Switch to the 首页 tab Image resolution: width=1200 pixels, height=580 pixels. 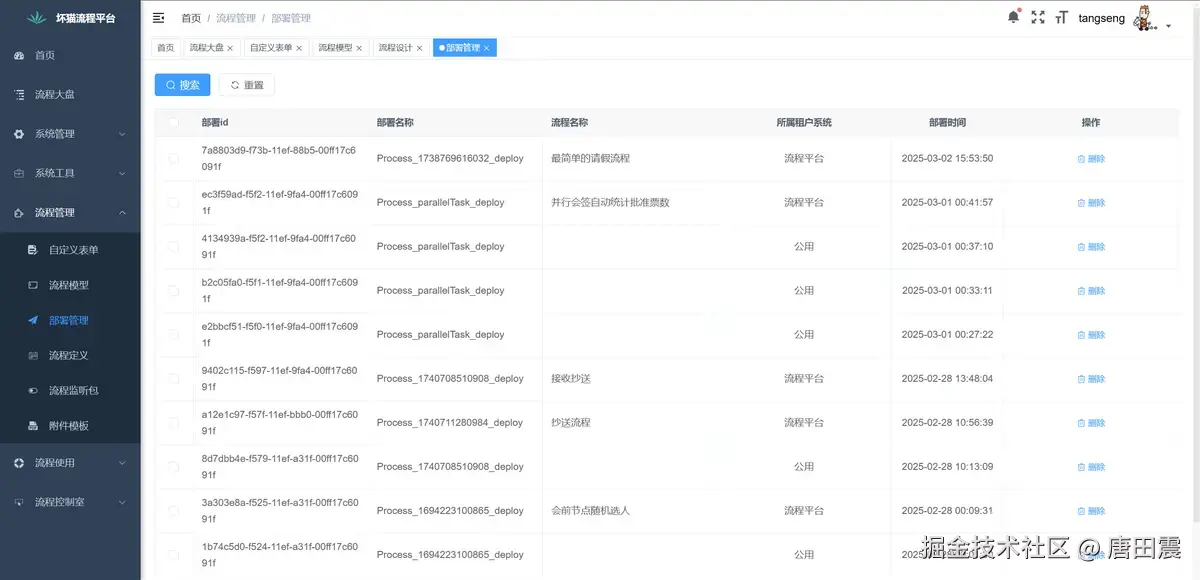[165, 48]
